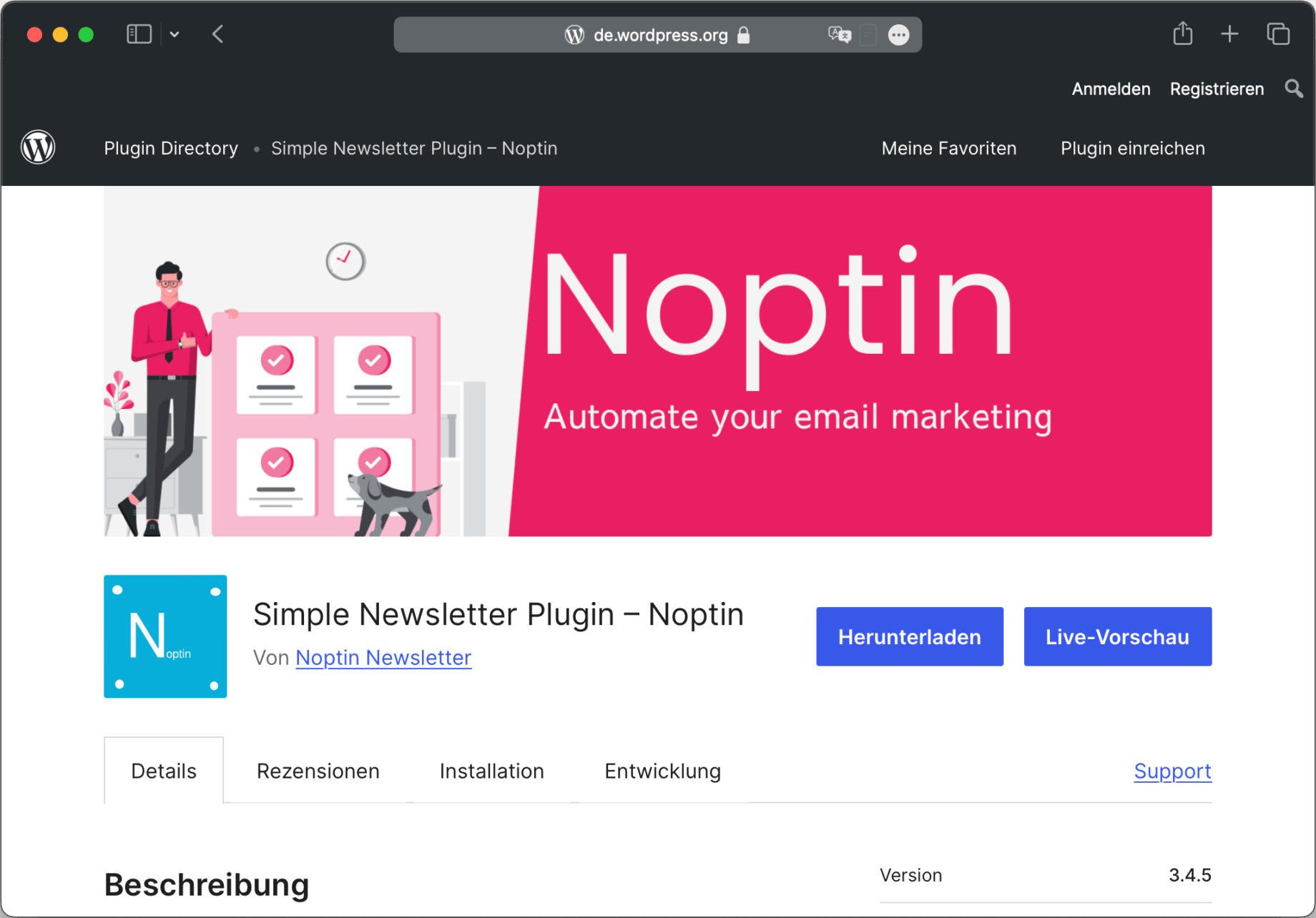The width and height of the screenshot is (1316, 918).
Task: Open search with the magnifying glass icon
Action: tap(1293, 89)
